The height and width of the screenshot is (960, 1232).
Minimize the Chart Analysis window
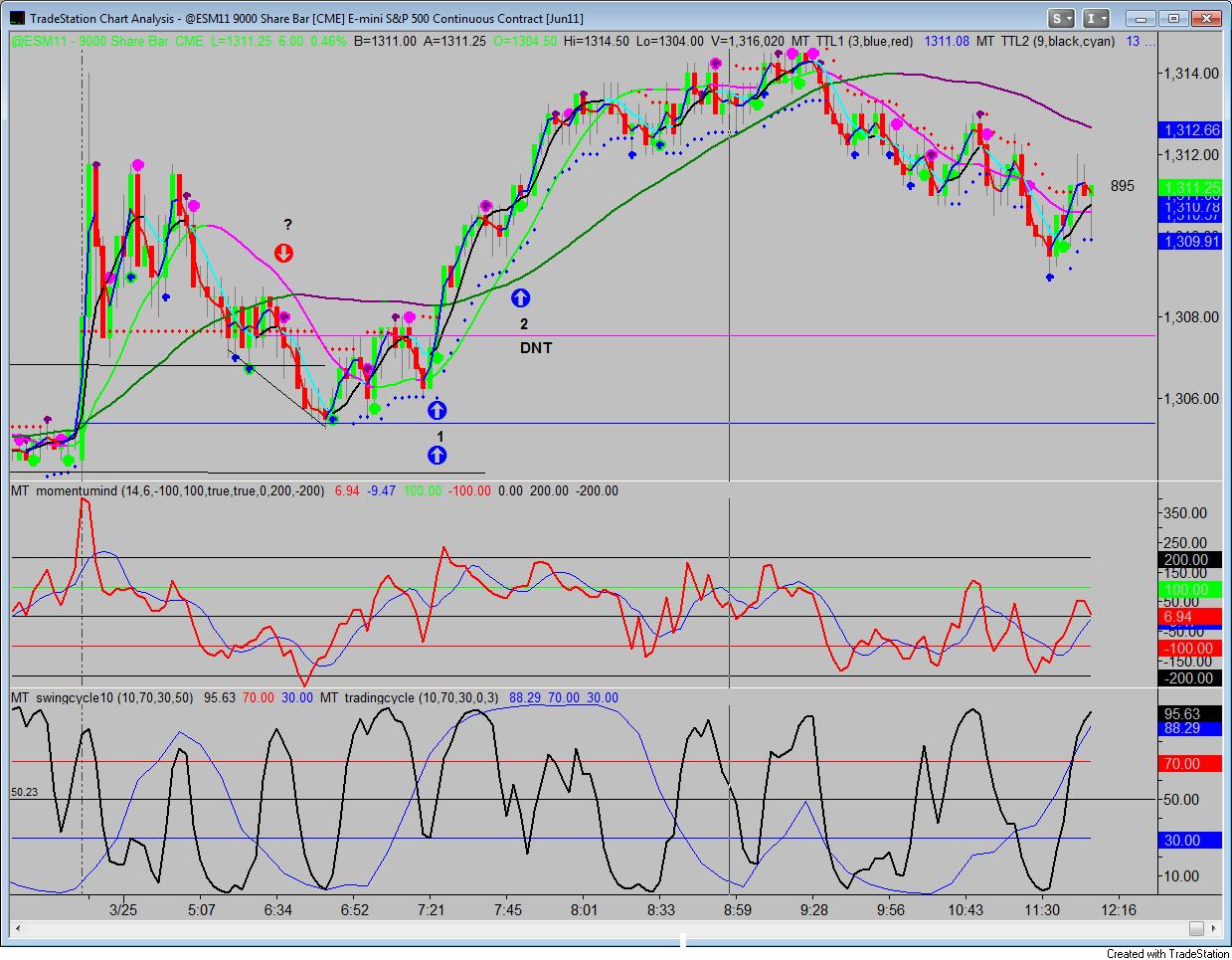pos(1142,18)
